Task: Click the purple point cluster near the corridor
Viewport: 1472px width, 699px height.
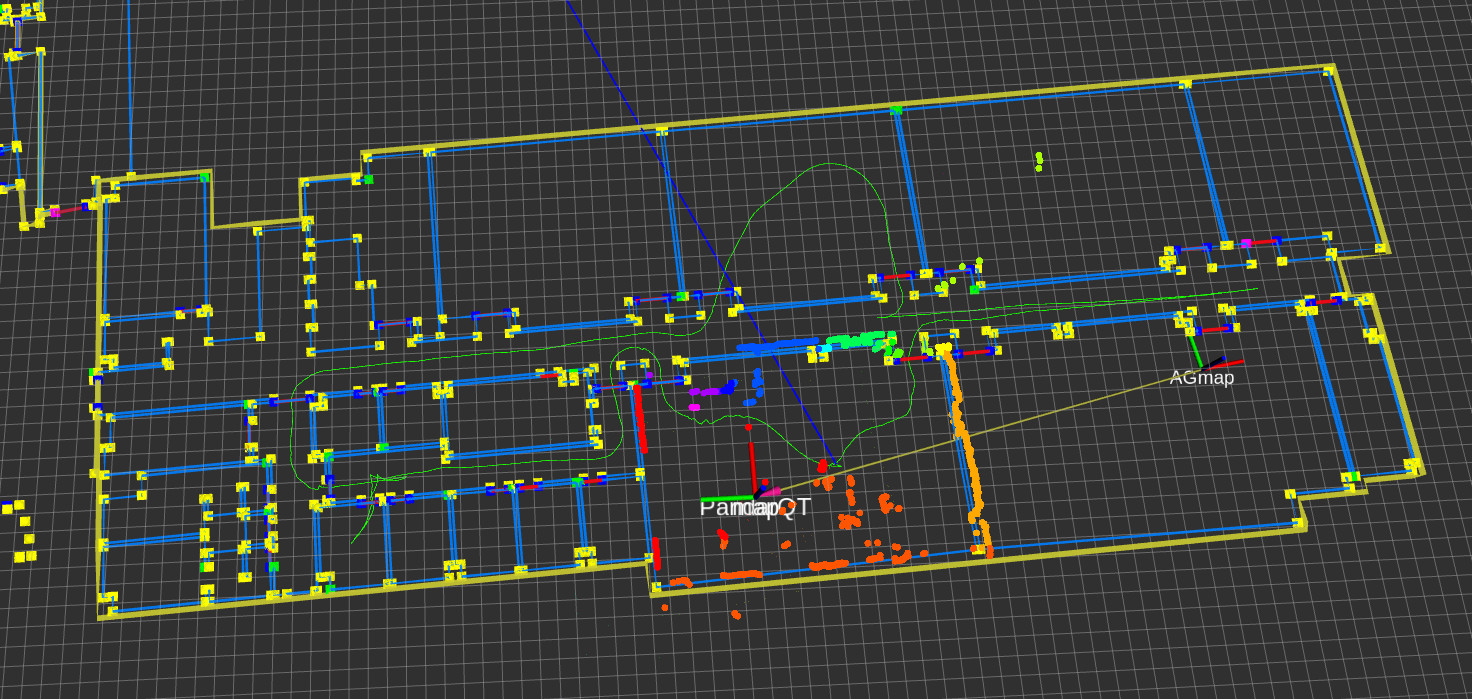Action: click(713, 392)
